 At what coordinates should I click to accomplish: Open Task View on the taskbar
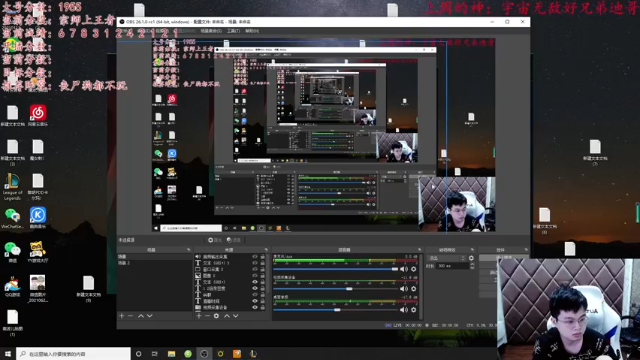point(155,353)
